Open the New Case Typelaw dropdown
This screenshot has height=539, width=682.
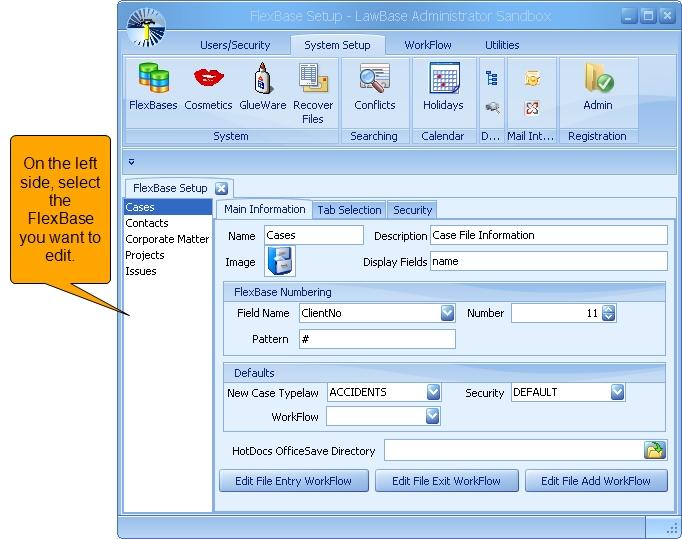coord(433,392)
